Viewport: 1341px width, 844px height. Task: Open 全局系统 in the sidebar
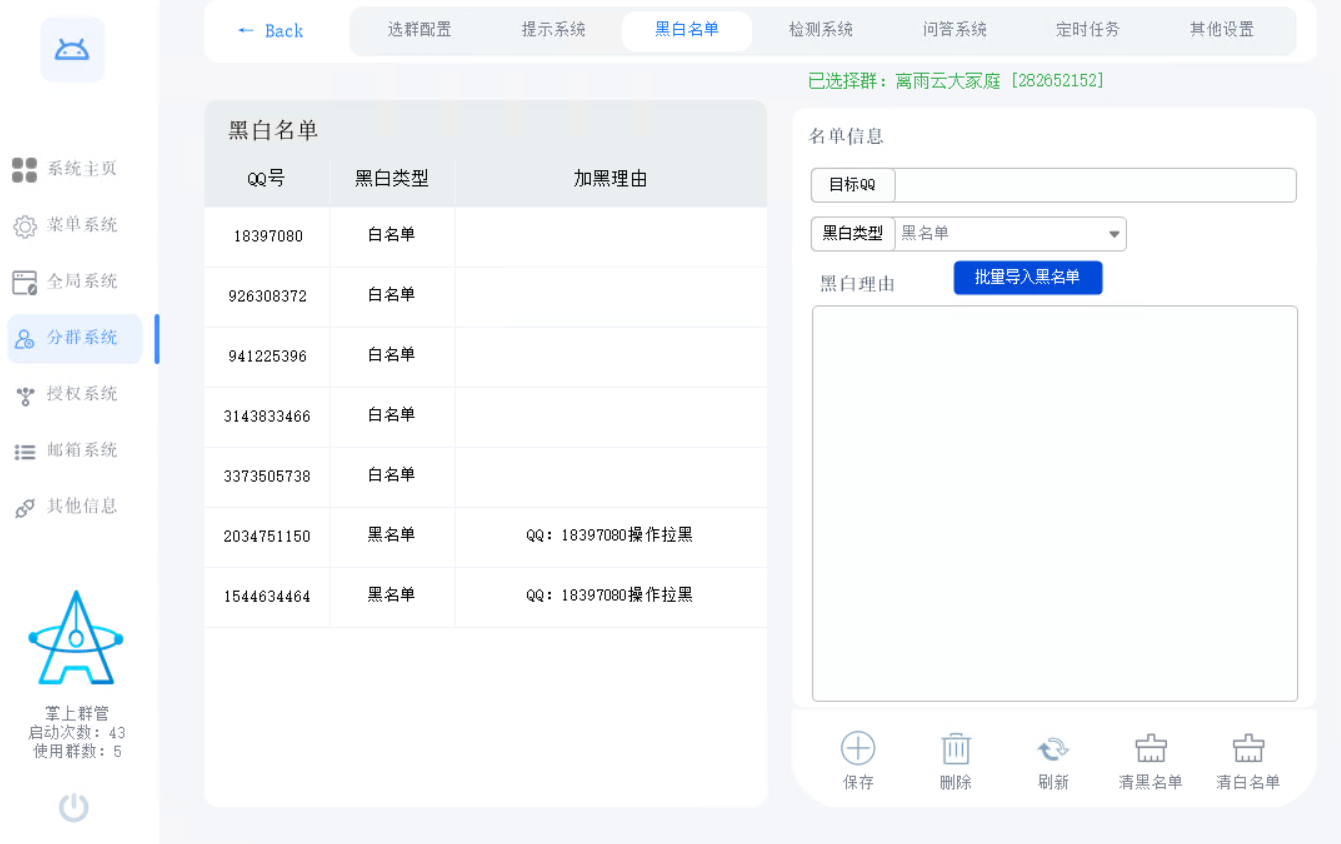coord(66,282)
